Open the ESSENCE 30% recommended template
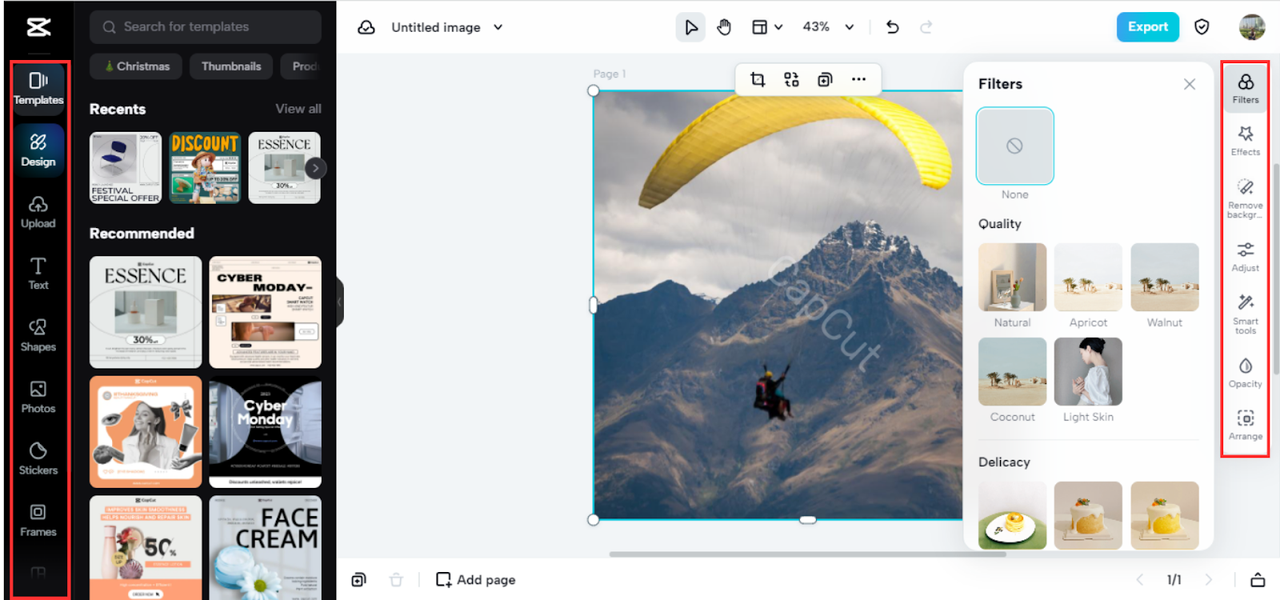The width and height of the screenshot is (1280, 600). point(146,312)
